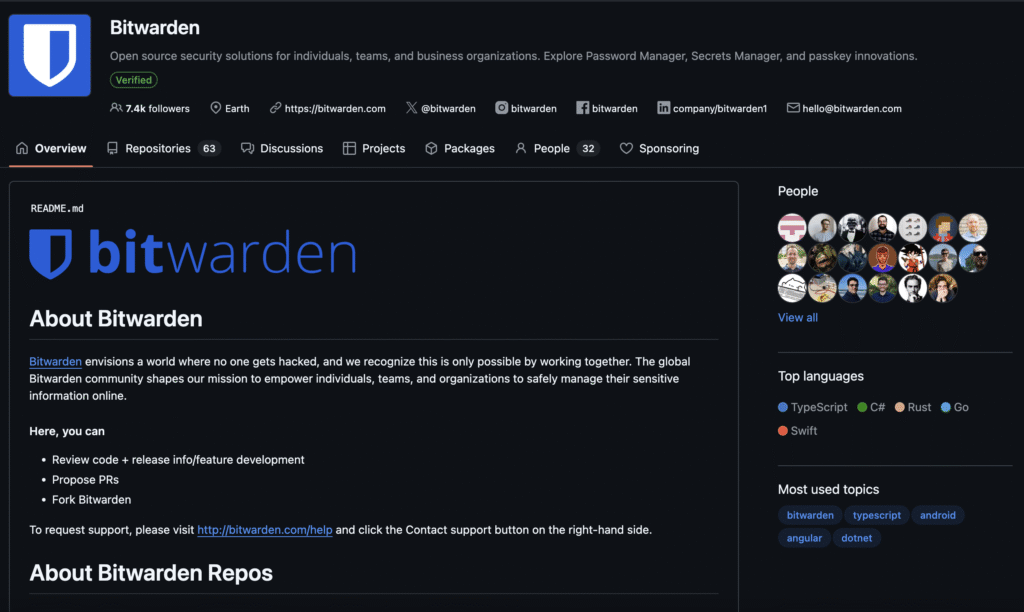This screenshot has height=612, width=1024.
Task: Click the People sidebar heading
Action: [797, 191]
